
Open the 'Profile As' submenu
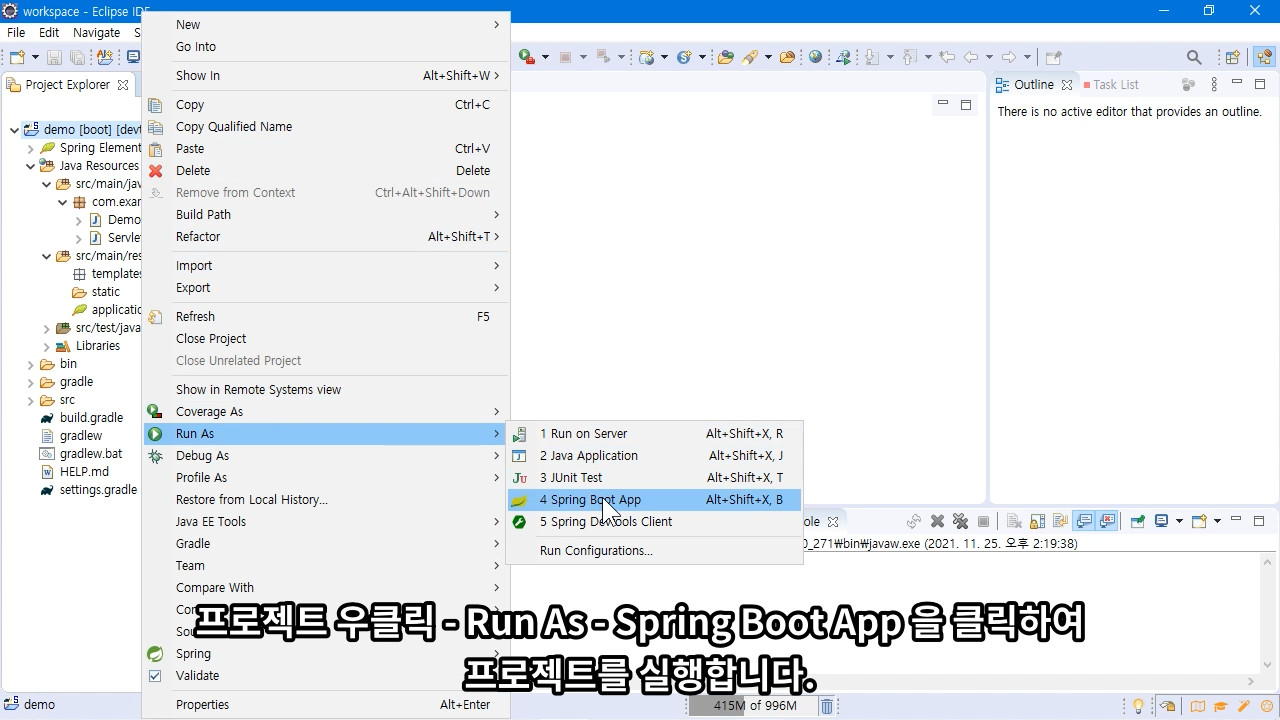325,478
